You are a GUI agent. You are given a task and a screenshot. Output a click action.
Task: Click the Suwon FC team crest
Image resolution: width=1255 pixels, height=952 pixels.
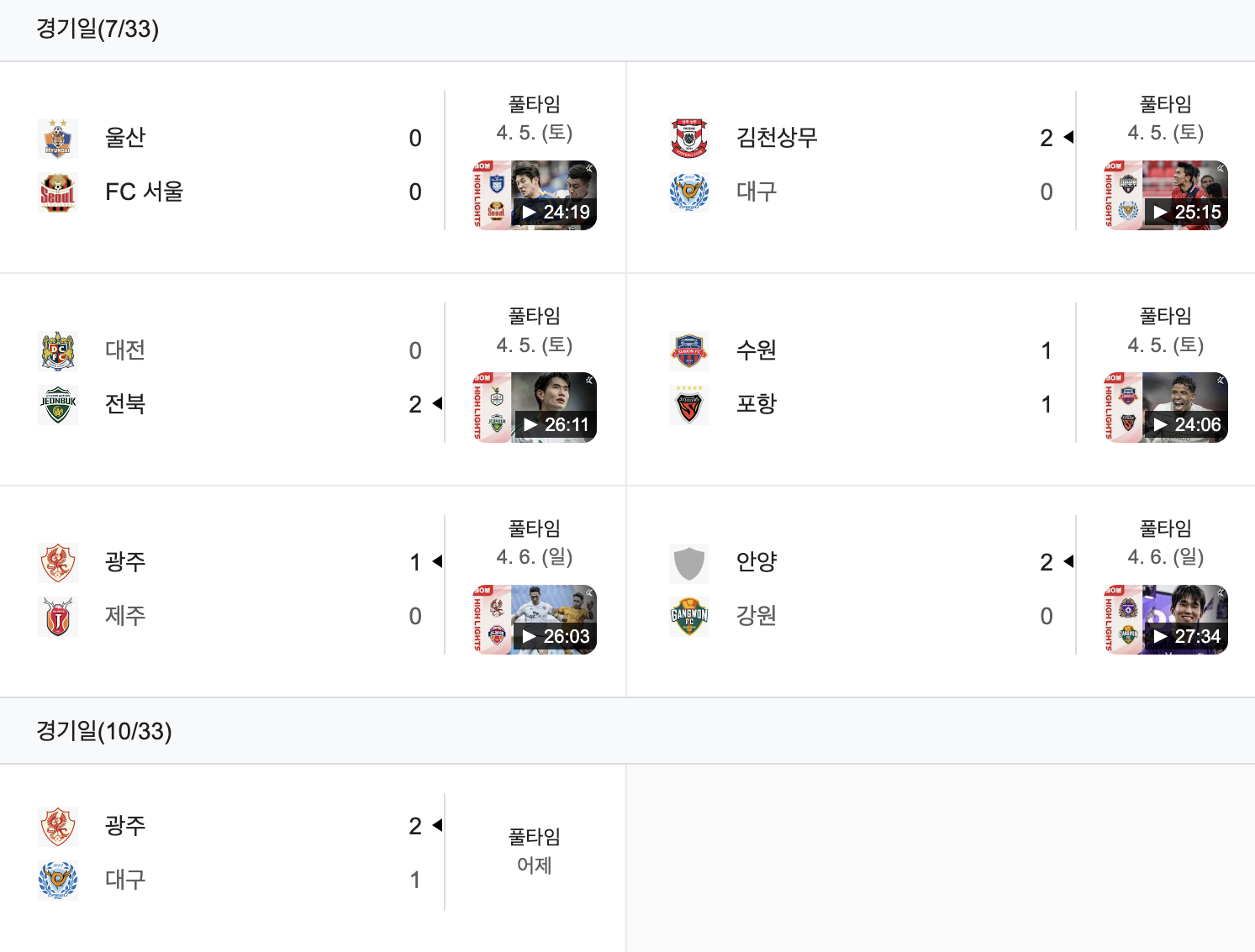click(x=689, y=351)
